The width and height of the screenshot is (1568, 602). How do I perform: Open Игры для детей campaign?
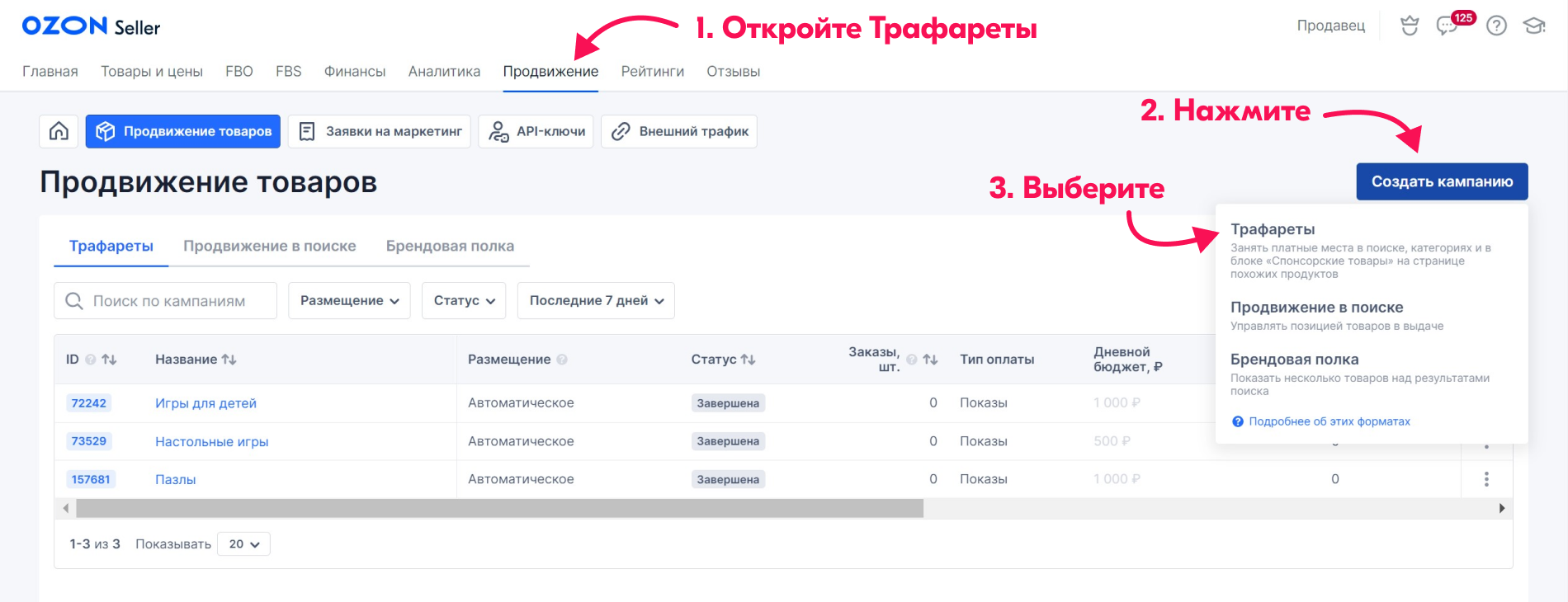(205, 403)
